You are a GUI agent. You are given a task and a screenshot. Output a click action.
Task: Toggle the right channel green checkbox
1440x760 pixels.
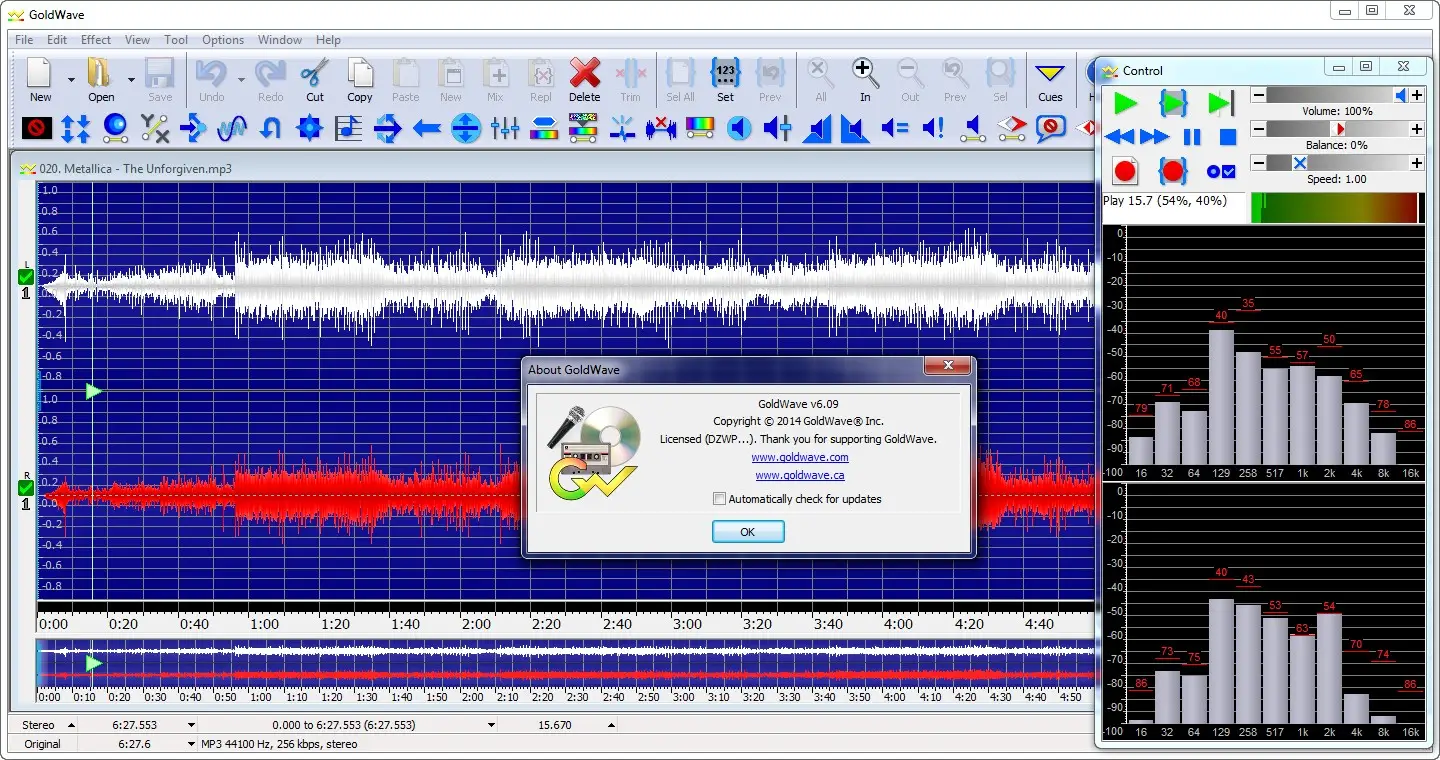point(26,488)
